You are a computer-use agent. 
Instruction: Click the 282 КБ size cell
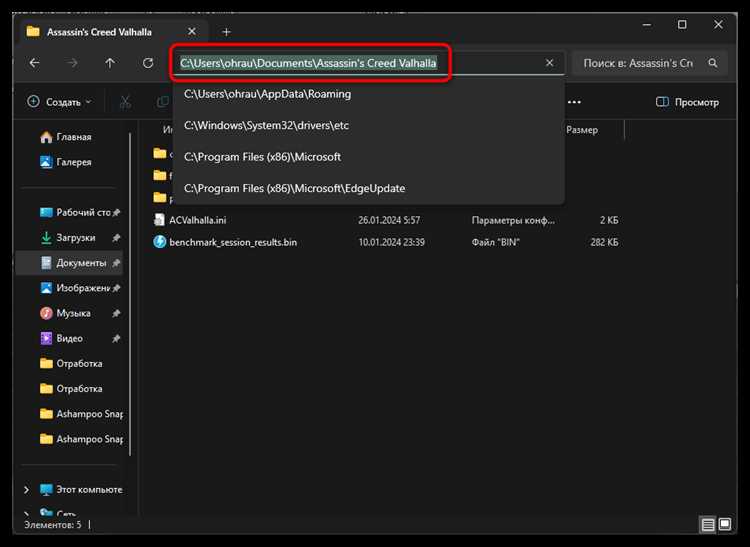point(604,242)
